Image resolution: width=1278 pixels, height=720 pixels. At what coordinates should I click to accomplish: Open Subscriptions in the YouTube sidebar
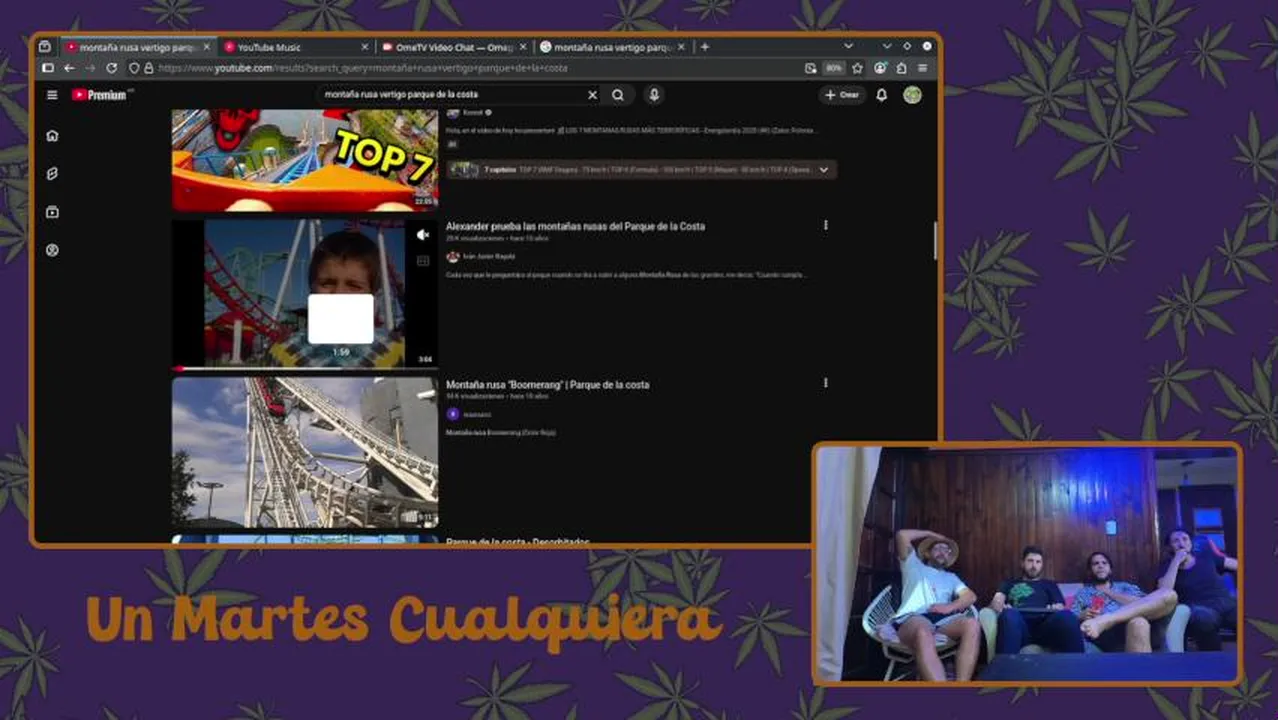tap(52, 212)
